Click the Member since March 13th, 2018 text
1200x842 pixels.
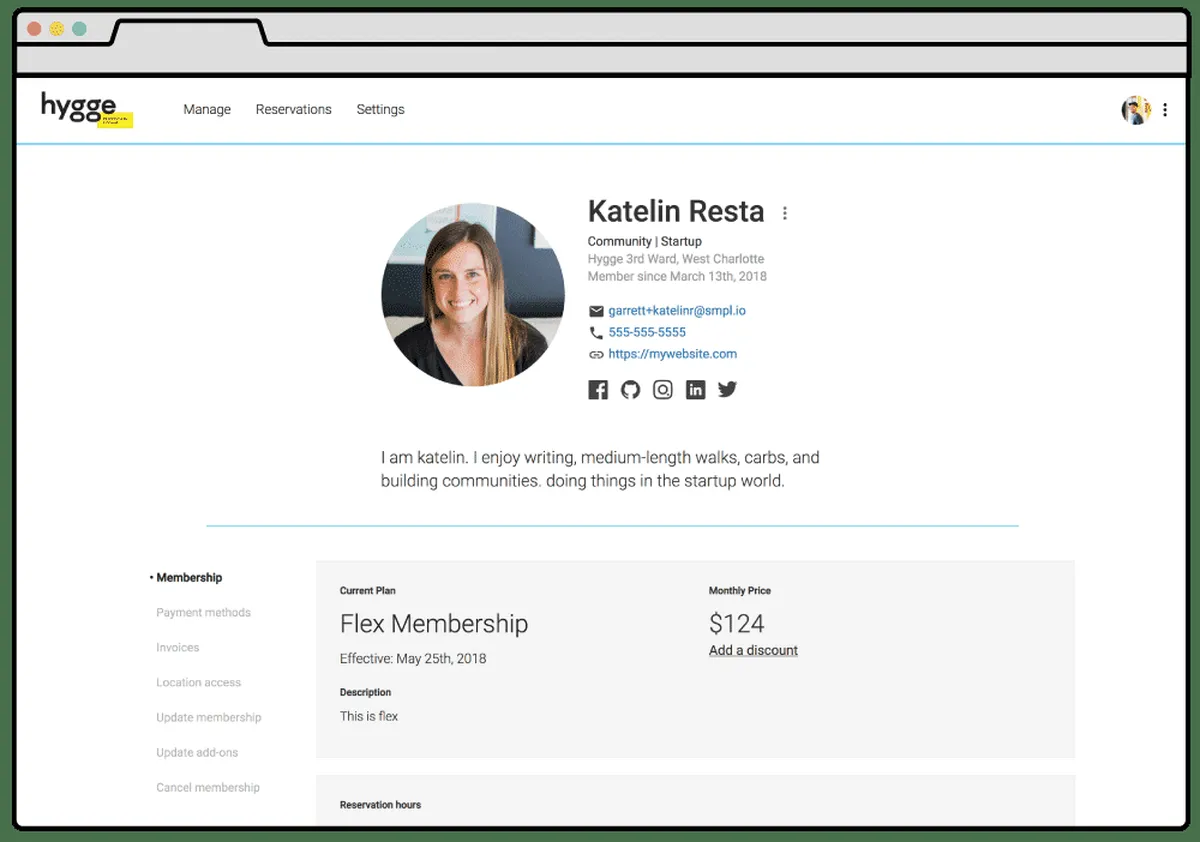[x=677, y=276]
